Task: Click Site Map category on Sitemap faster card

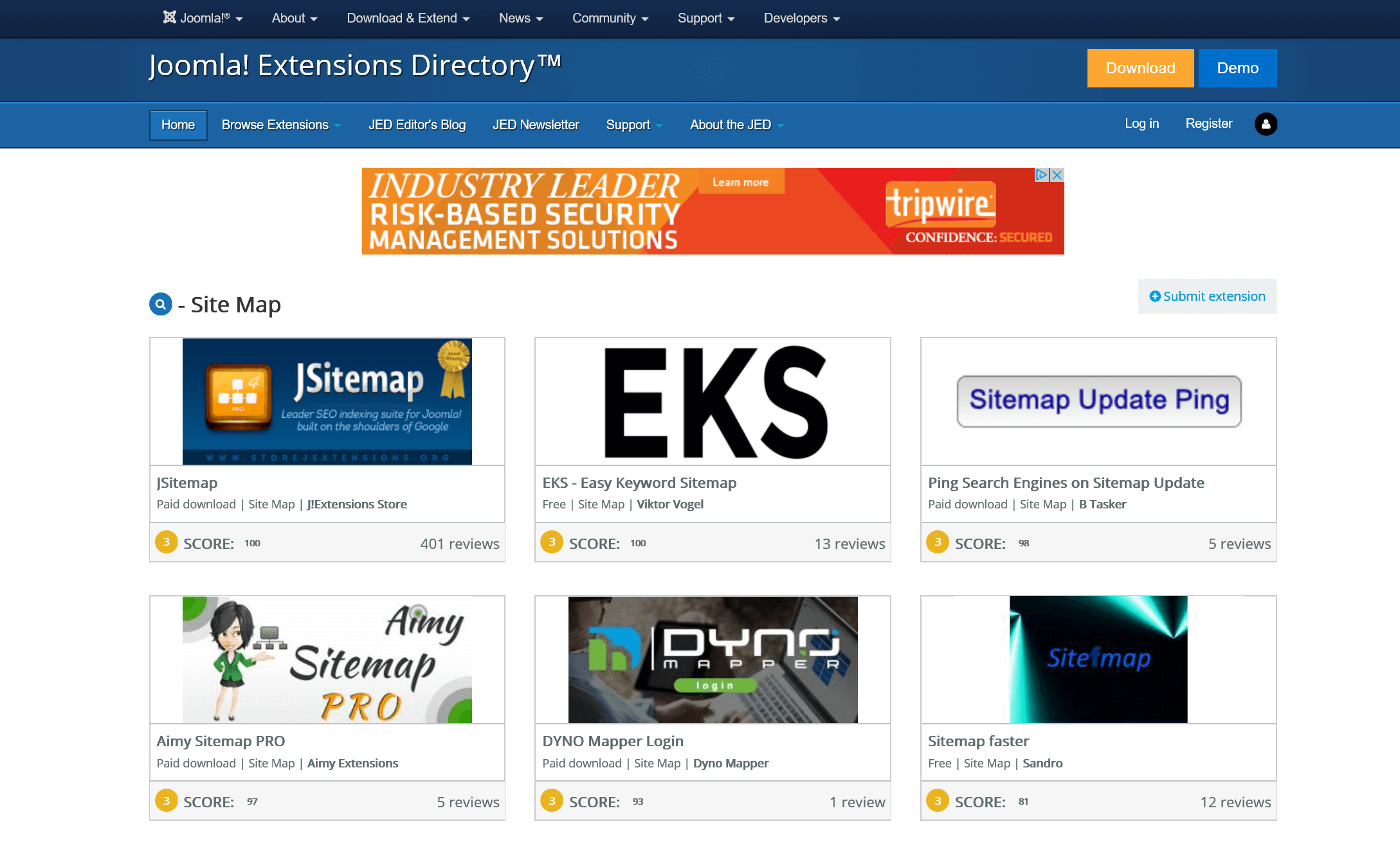Action: (986, 764)
